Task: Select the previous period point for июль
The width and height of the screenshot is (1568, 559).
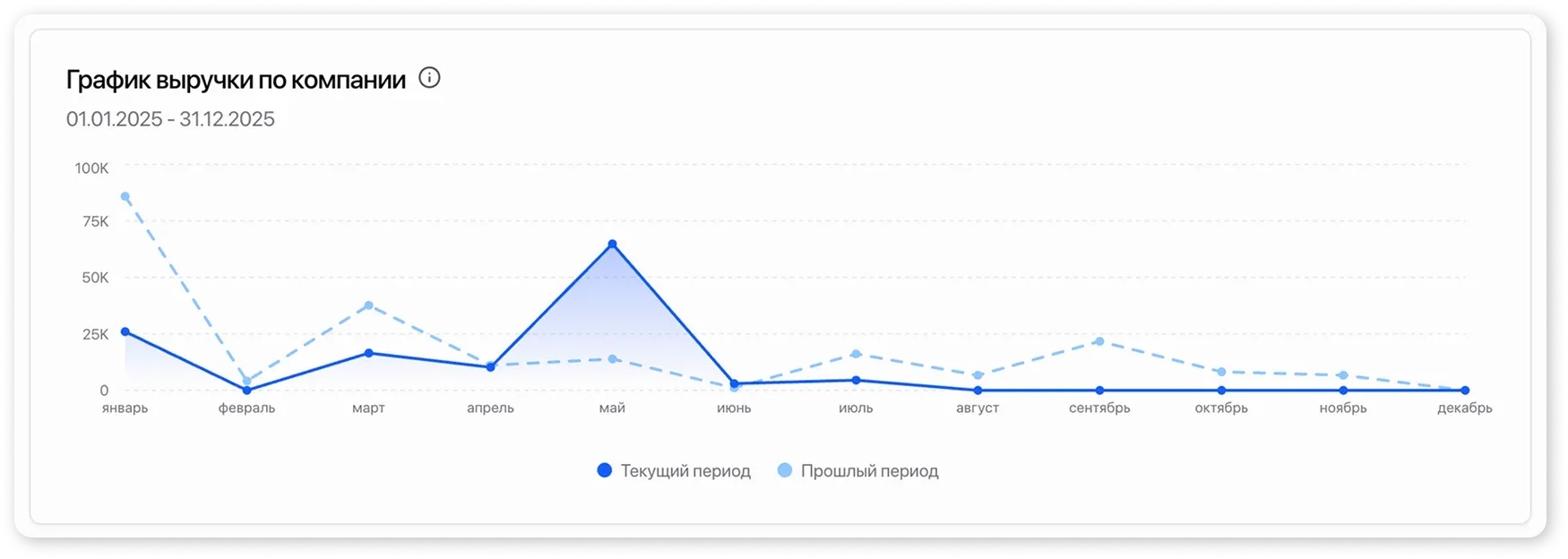Action: (x=856, y=354)
